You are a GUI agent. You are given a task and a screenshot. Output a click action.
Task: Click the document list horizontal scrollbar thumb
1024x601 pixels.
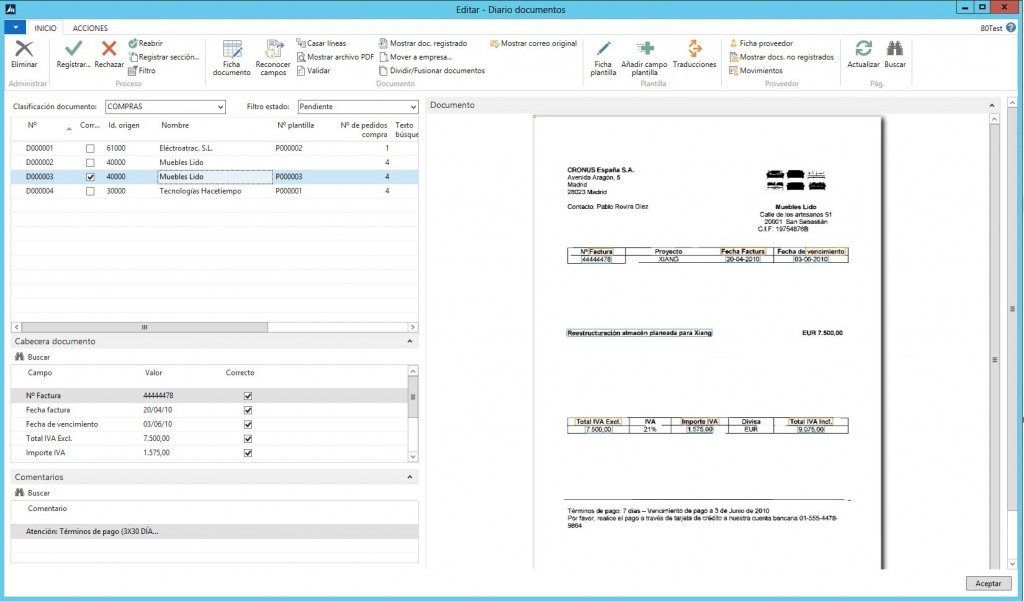tap(144, 327)
